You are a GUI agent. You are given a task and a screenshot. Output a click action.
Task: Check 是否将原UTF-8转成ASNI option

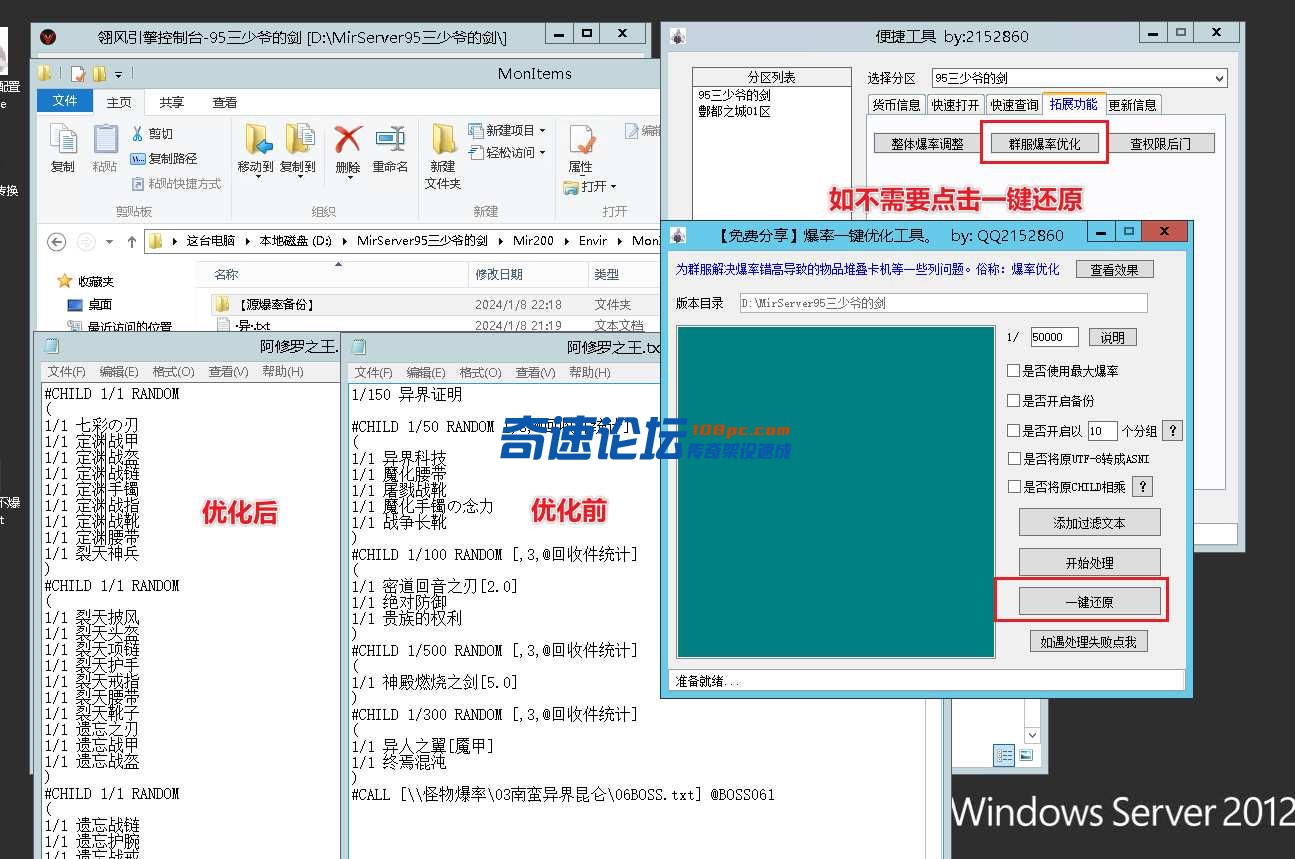[x=1014, y=459]
